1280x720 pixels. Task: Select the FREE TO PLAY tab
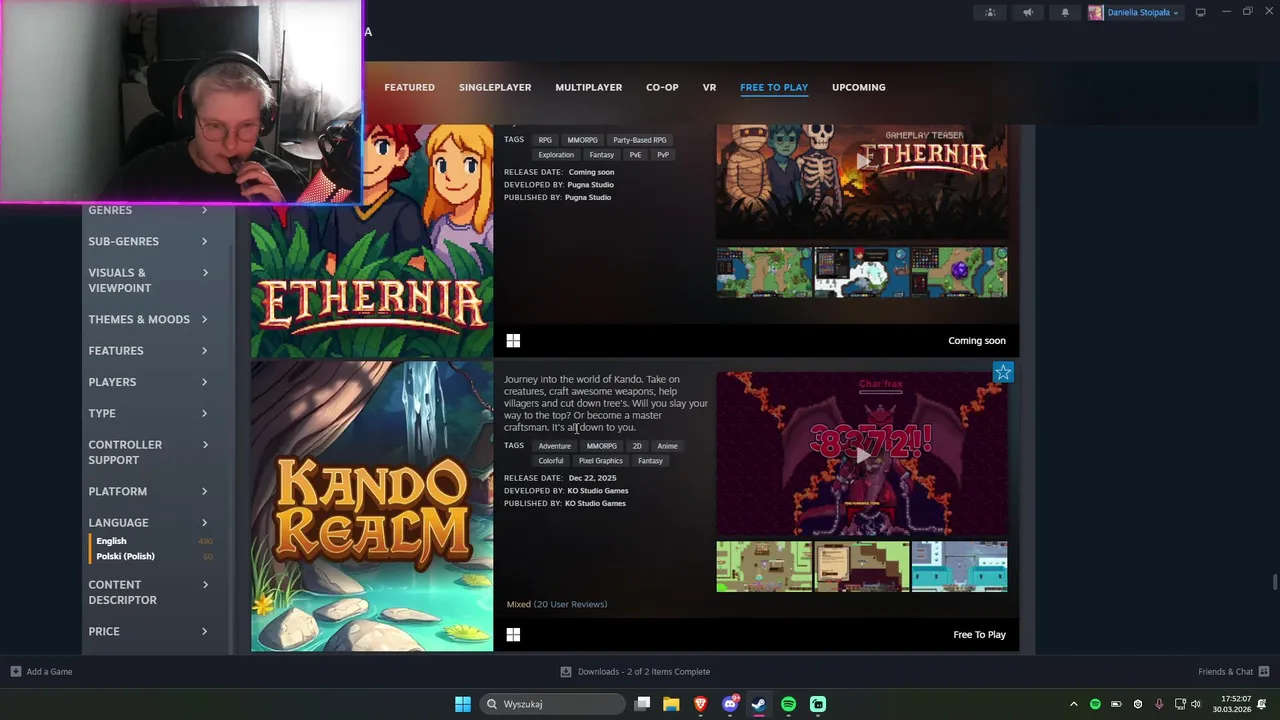coord(774,87)
